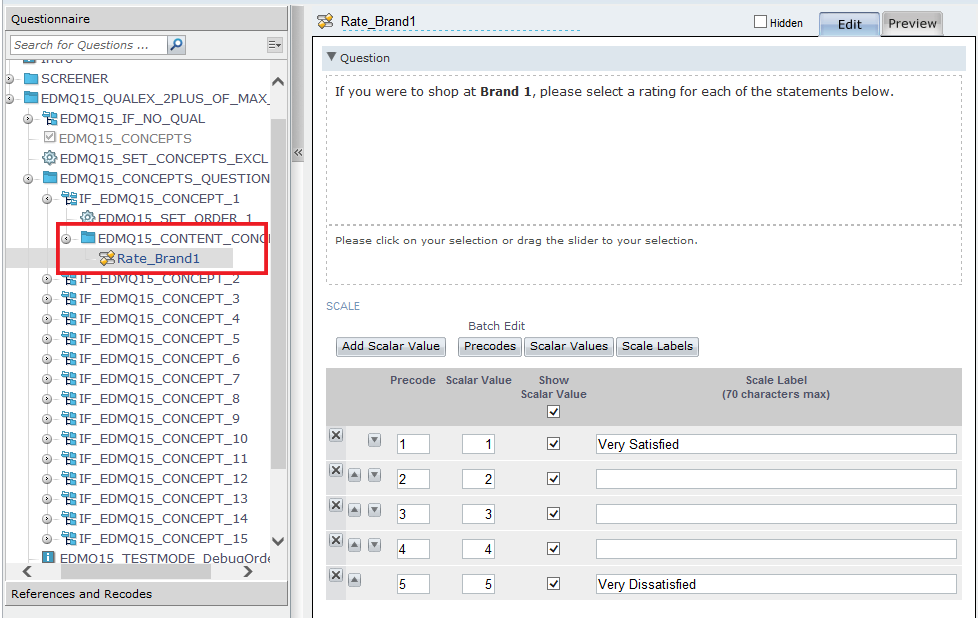The height and width of the screenshot is (618, 978).
Task: Switch to the Preview tab
Action: point(912,24)
